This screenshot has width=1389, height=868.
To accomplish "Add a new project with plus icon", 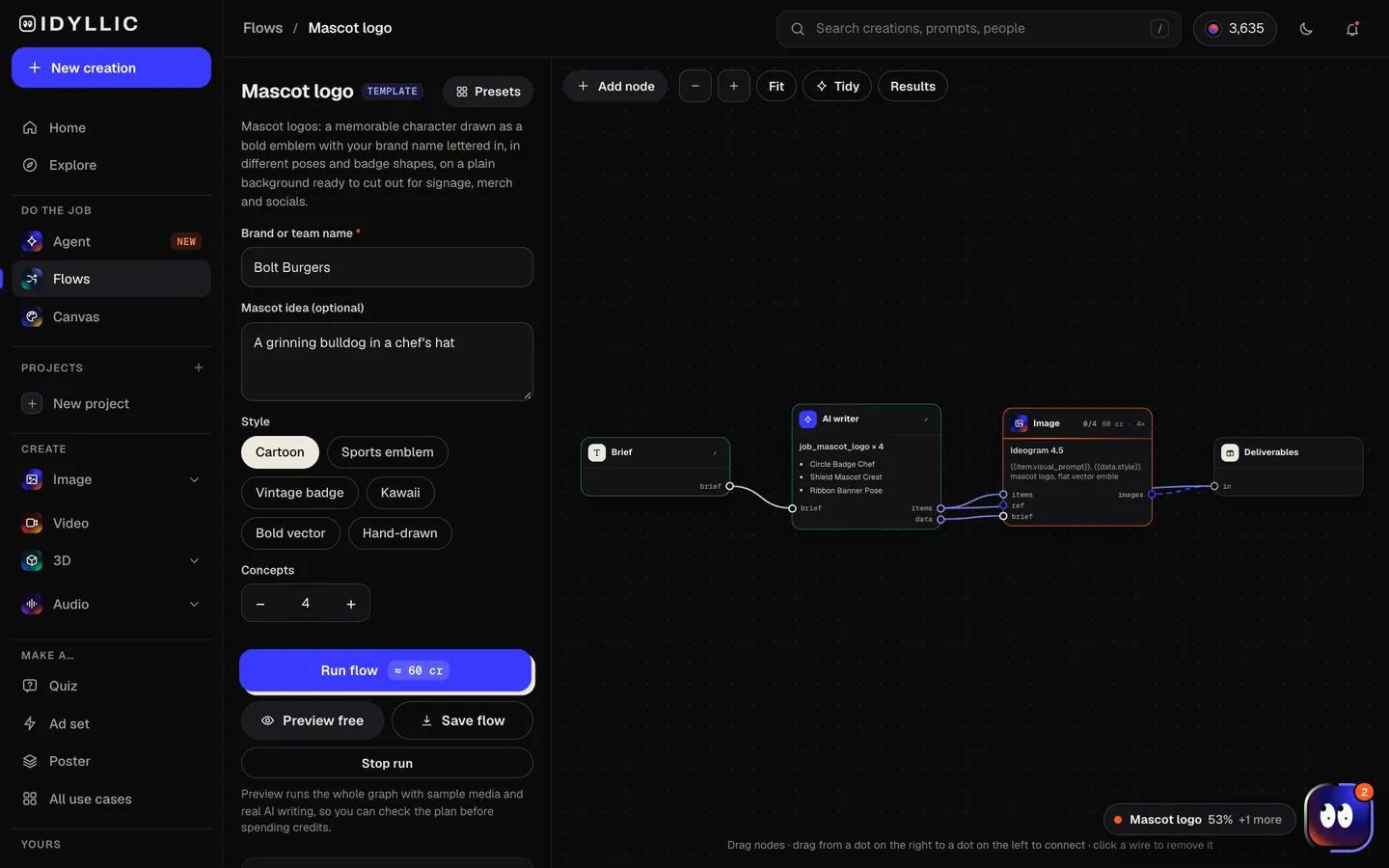I will [199, 367].
